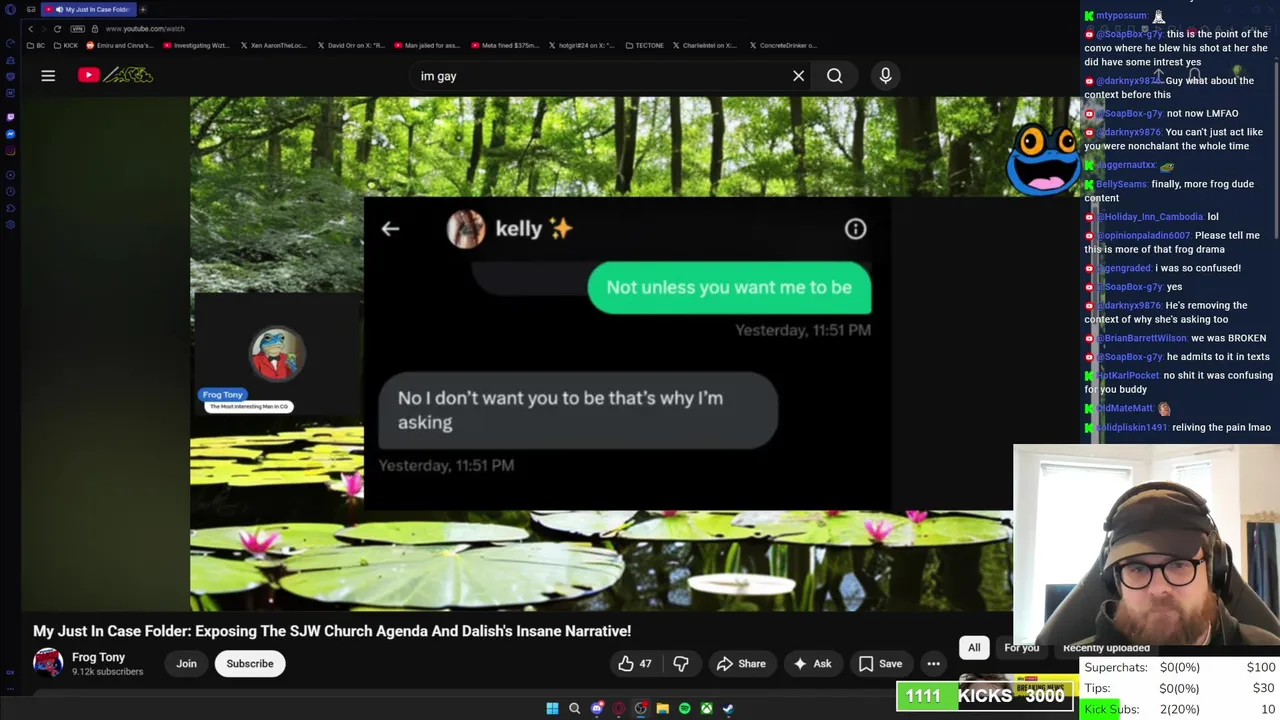Open the Ask AI button
This screenshot has width=1280, height=720.
tap(812, 663)
